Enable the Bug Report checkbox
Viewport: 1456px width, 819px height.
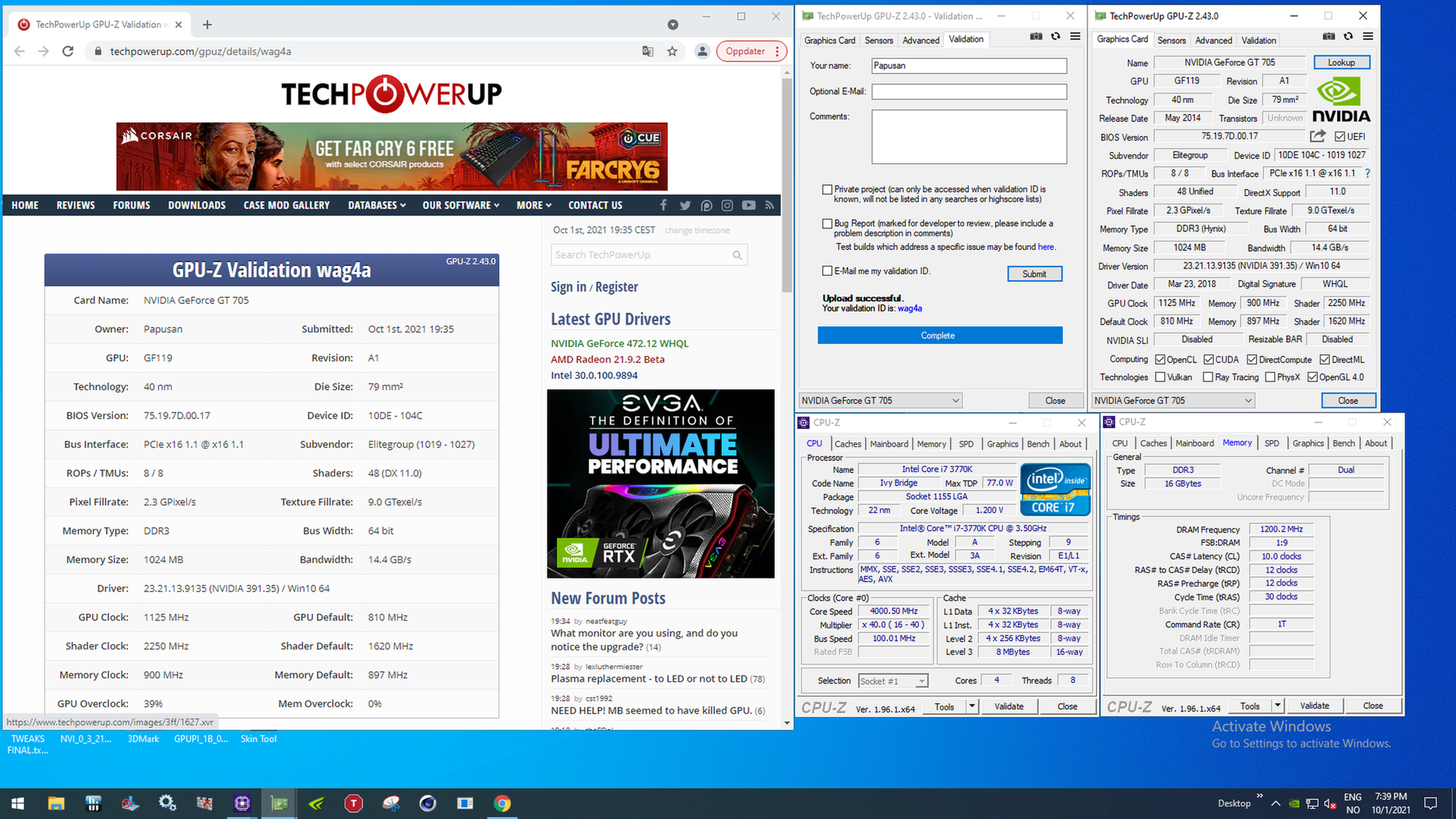[x=827, y=224]
